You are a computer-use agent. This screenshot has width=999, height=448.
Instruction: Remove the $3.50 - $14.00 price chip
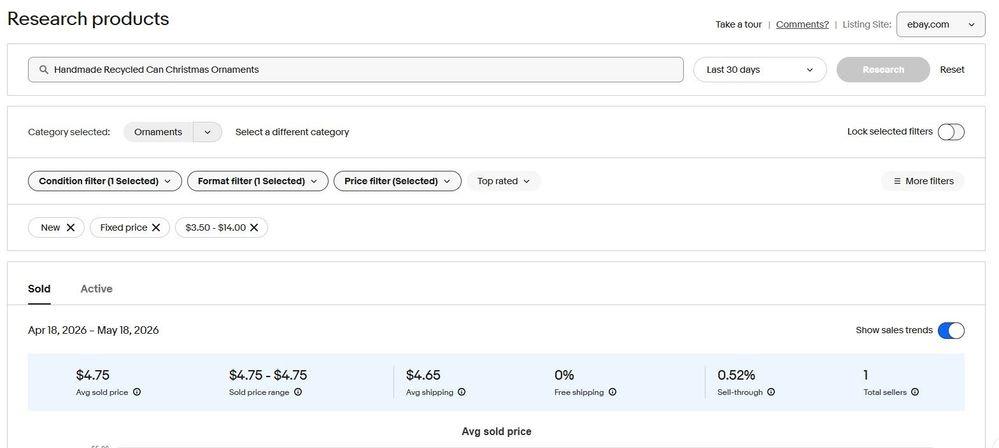pyautogui.click(x=254, y=228)
